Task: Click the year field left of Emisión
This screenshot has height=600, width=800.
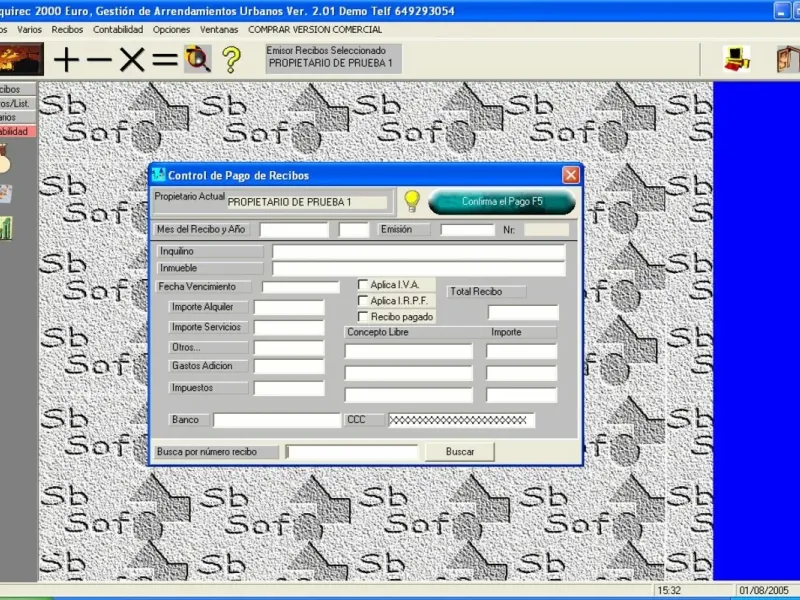Action: [354, 230]
